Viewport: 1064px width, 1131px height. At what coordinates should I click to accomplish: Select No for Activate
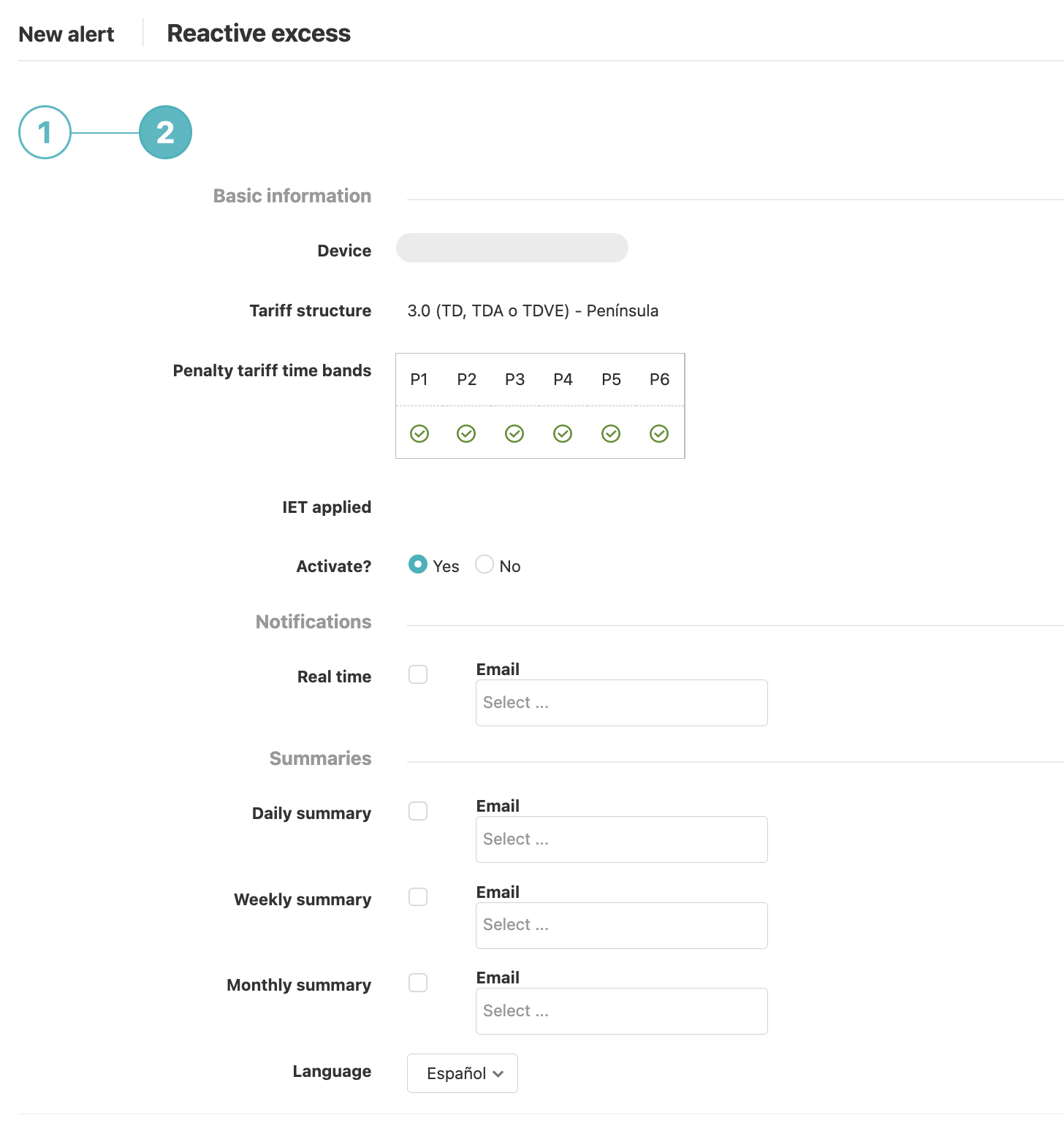(x=484, y=564)
